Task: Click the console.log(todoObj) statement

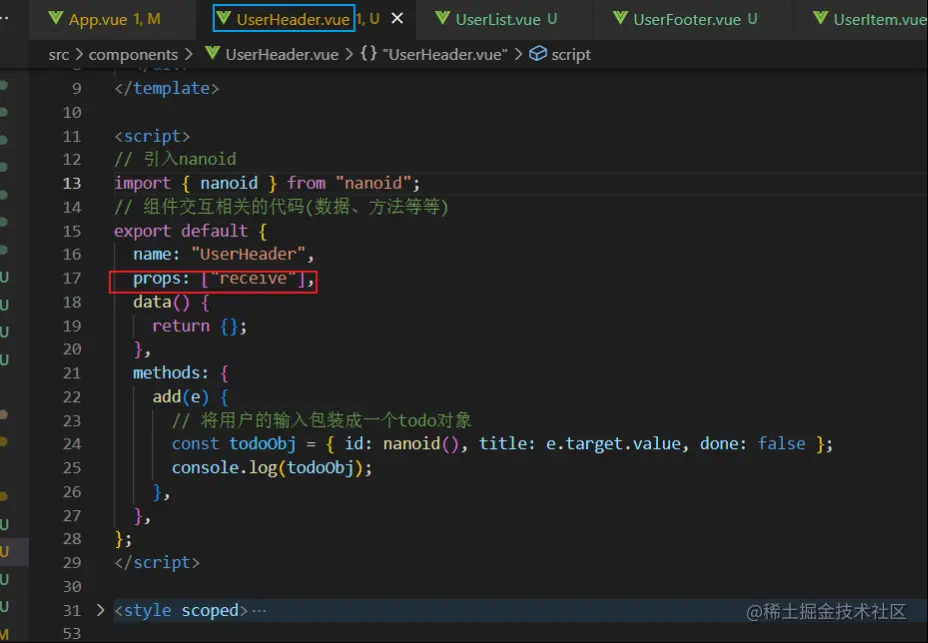Action: point(272,468)
